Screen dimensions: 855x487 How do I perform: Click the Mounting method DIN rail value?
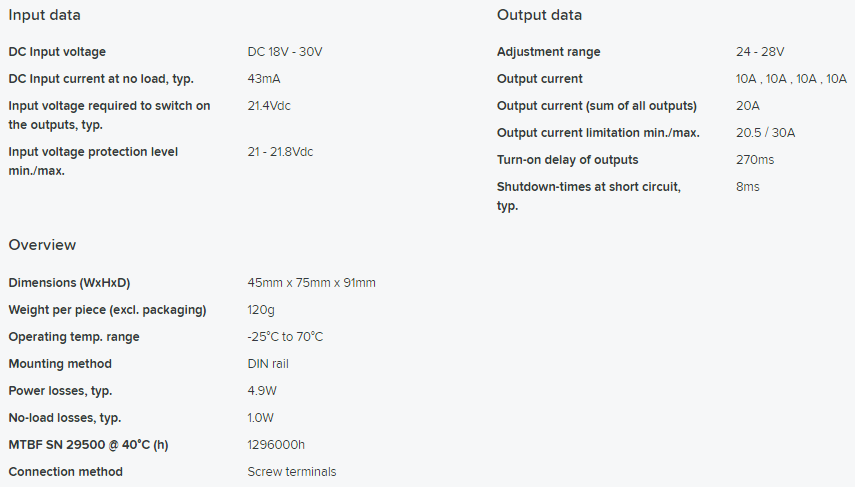(x=268, y=364)
